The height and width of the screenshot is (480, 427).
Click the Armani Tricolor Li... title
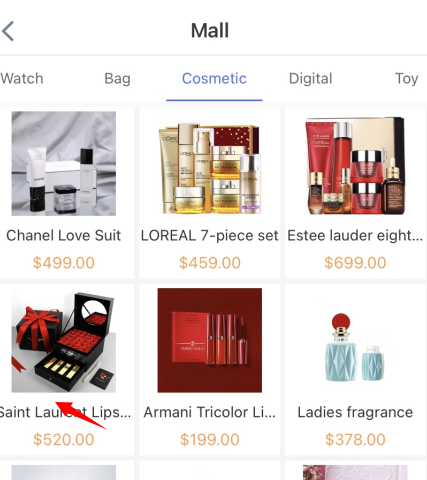click(x=210, y=412)
